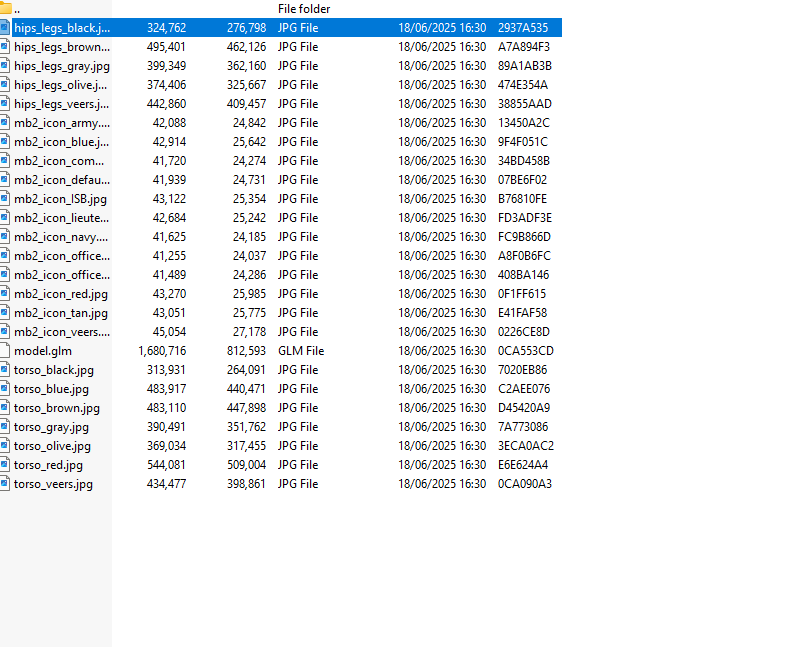Click the CRC value E6E624A4
Viewport: 786px width, 647px height.
coord(524,465)
